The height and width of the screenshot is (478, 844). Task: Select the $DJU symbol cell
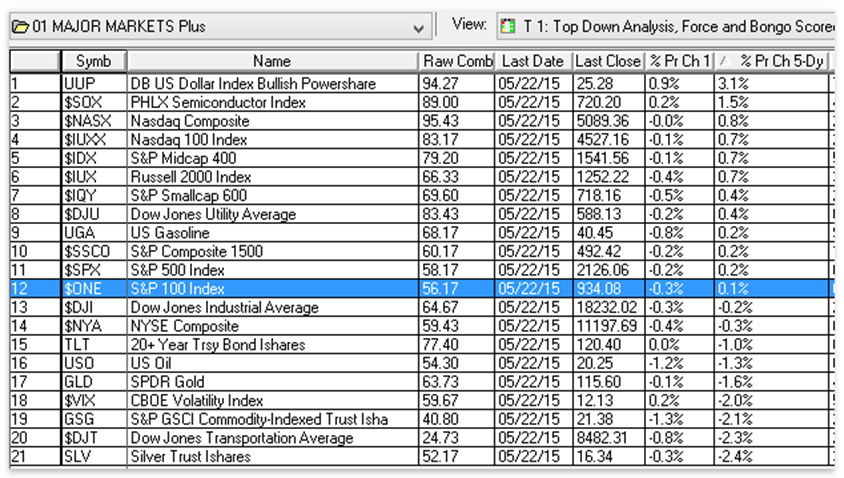click(94, 214)
